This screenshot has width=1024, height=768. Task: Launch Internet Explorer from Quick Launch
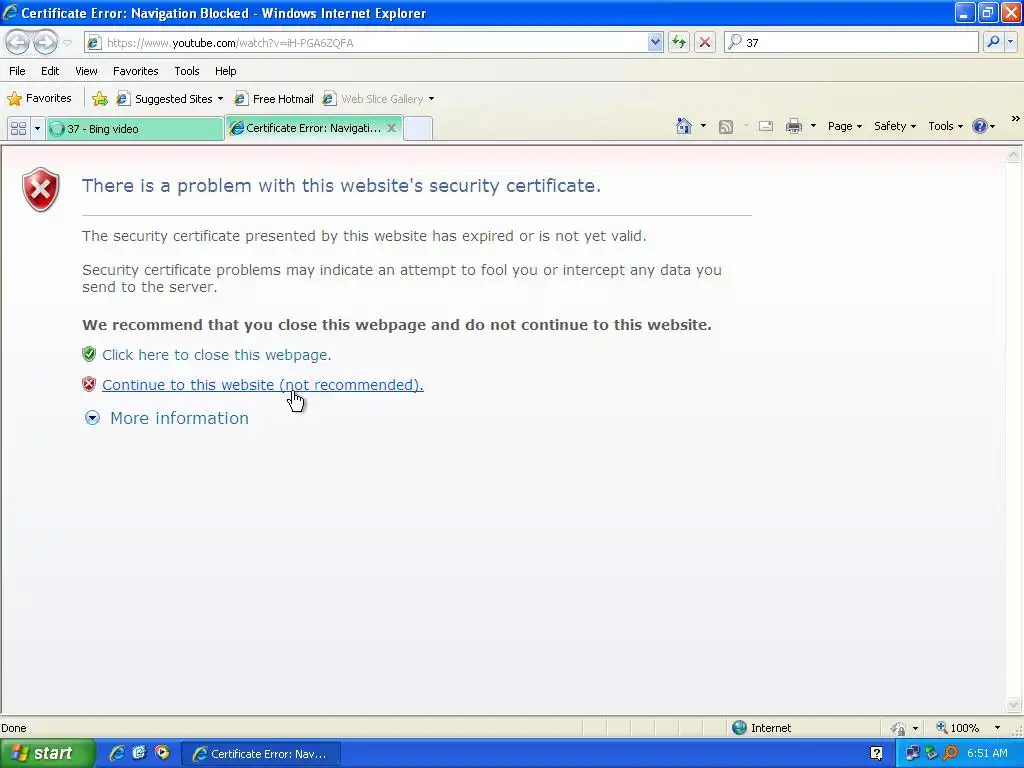(116, 753)
